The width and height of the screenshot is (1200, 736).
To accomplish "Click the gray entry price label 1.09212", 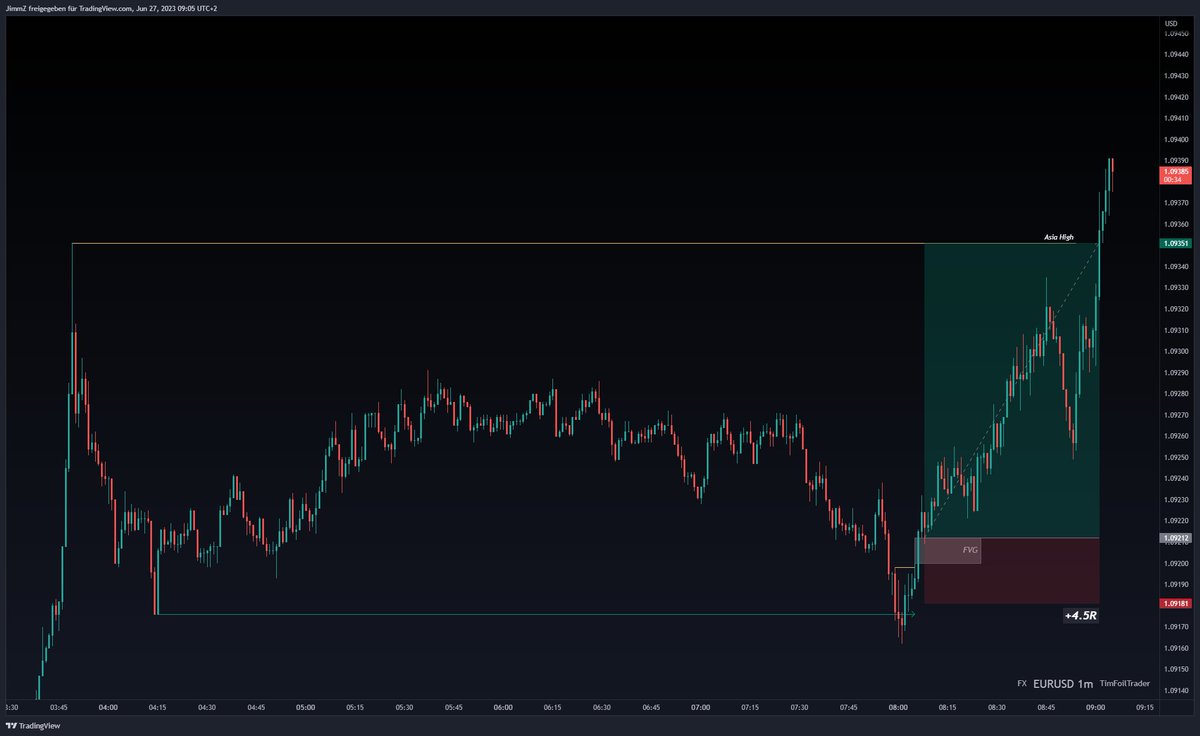I will [1177, 536].
